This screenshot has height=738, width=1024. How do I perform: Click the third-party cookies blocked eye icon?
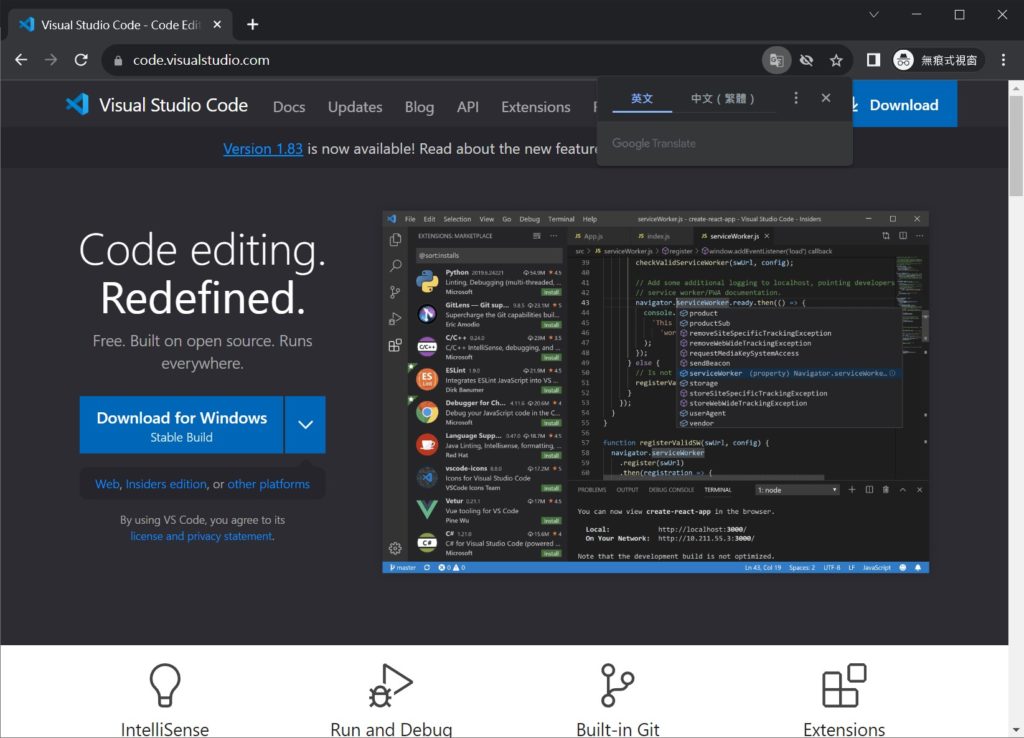point(807,60)
